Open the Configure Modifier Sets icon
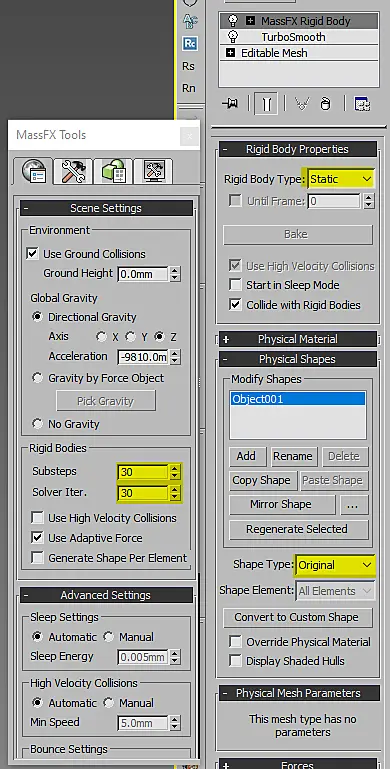Viewport: 390px width, 769px height. point(363,104)
